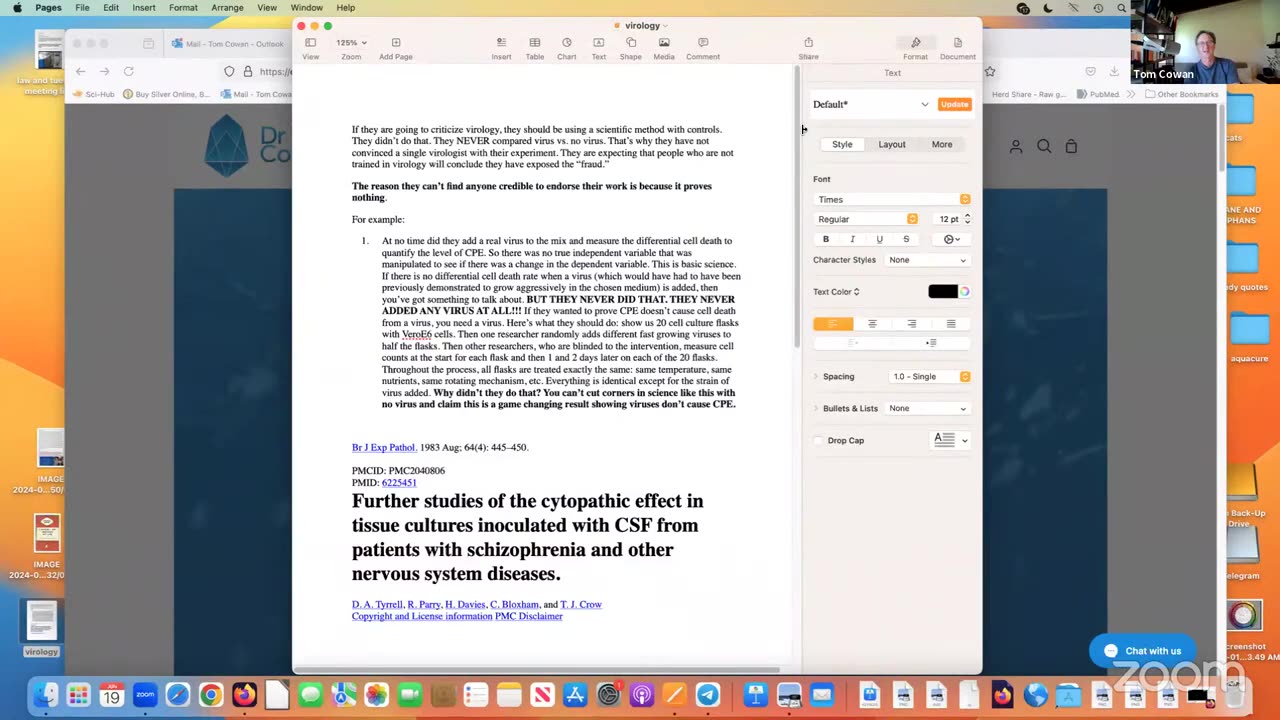Toggle Underline text style
Viewport: 1280px width, 720px height.
point(879,239)
